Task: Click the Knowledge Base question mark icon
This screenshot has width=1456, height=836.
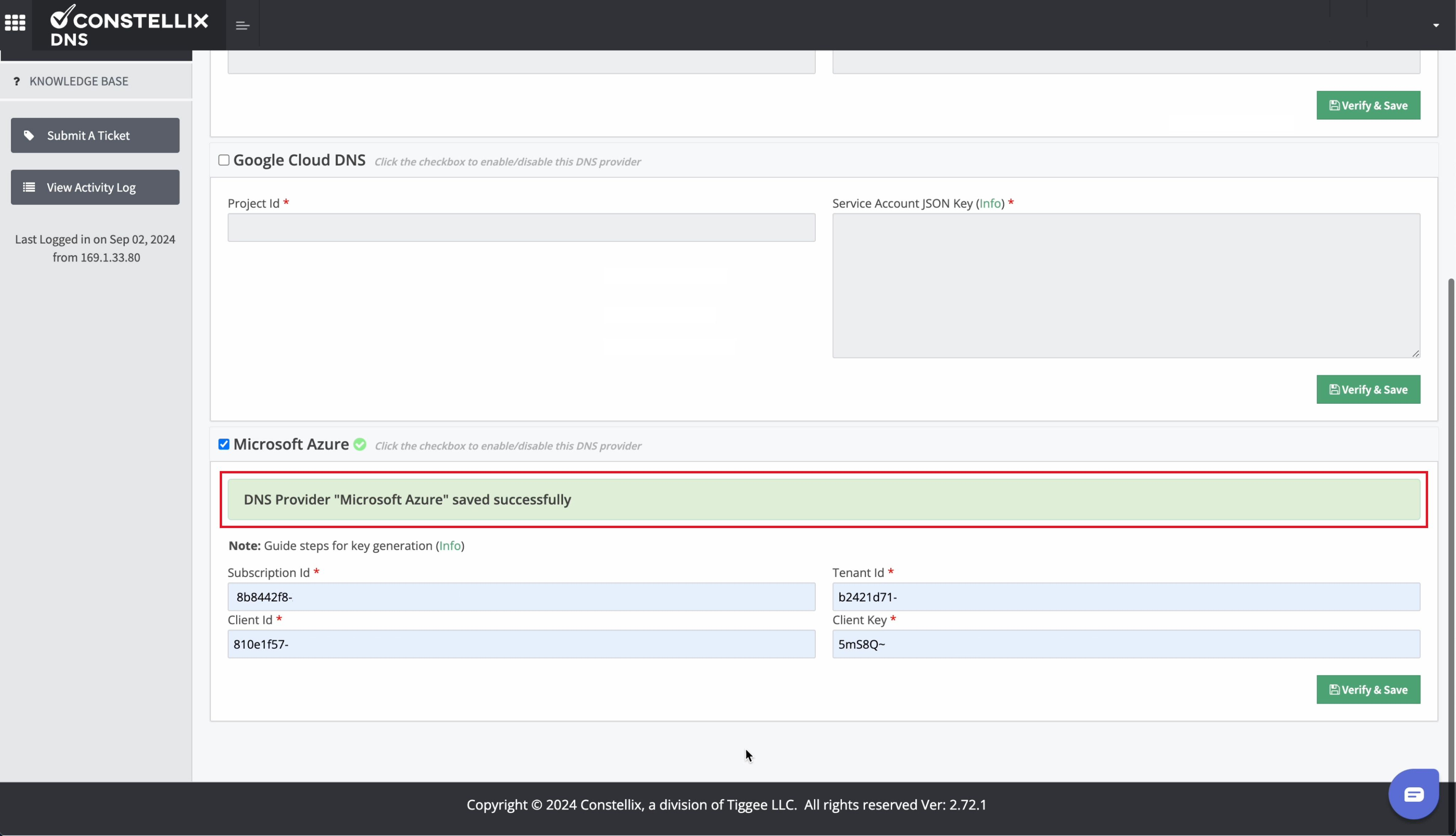Action: point(17,81)
